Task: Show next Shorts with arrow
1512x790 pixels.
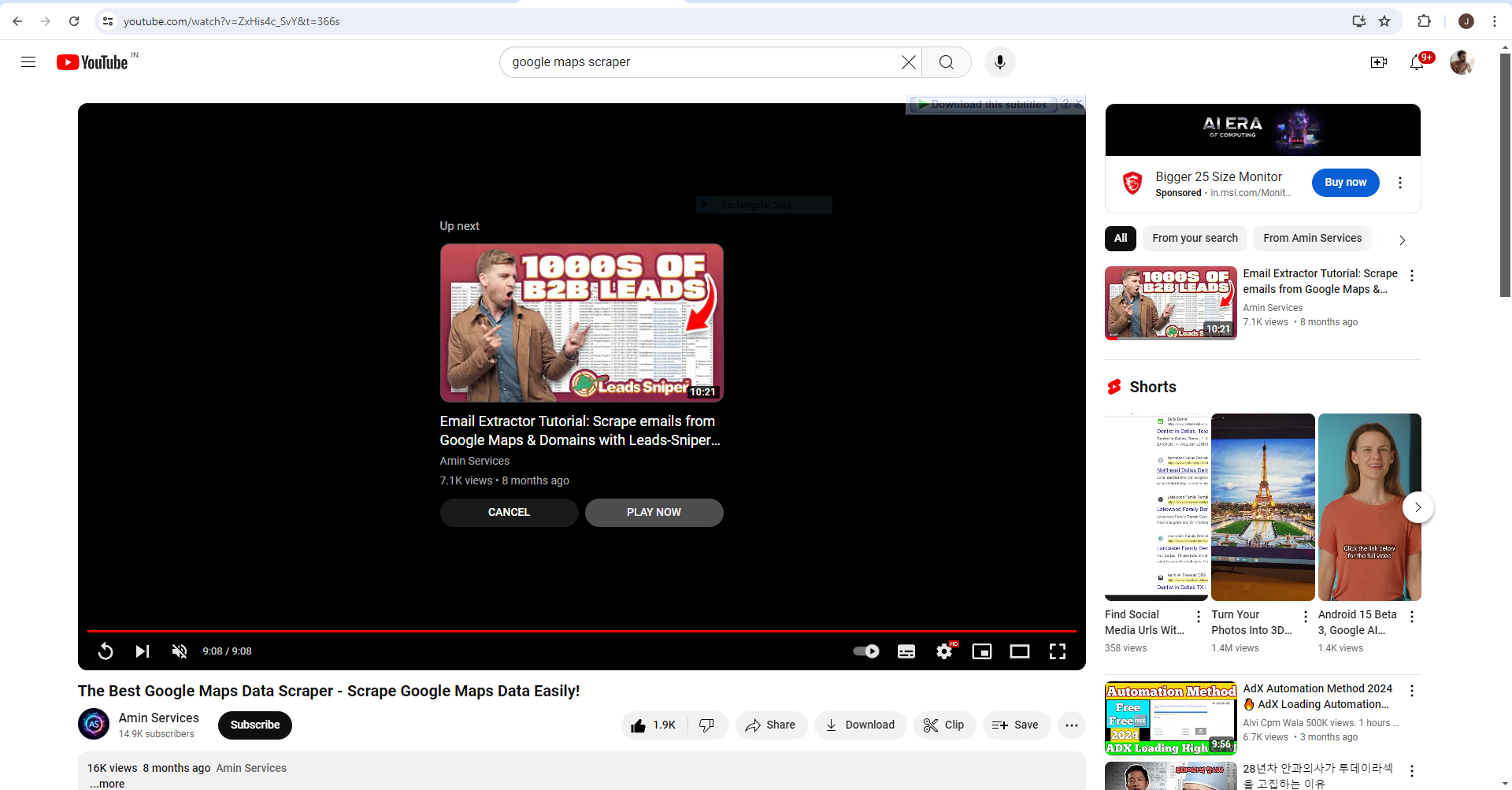Action: coord(1417,508)
